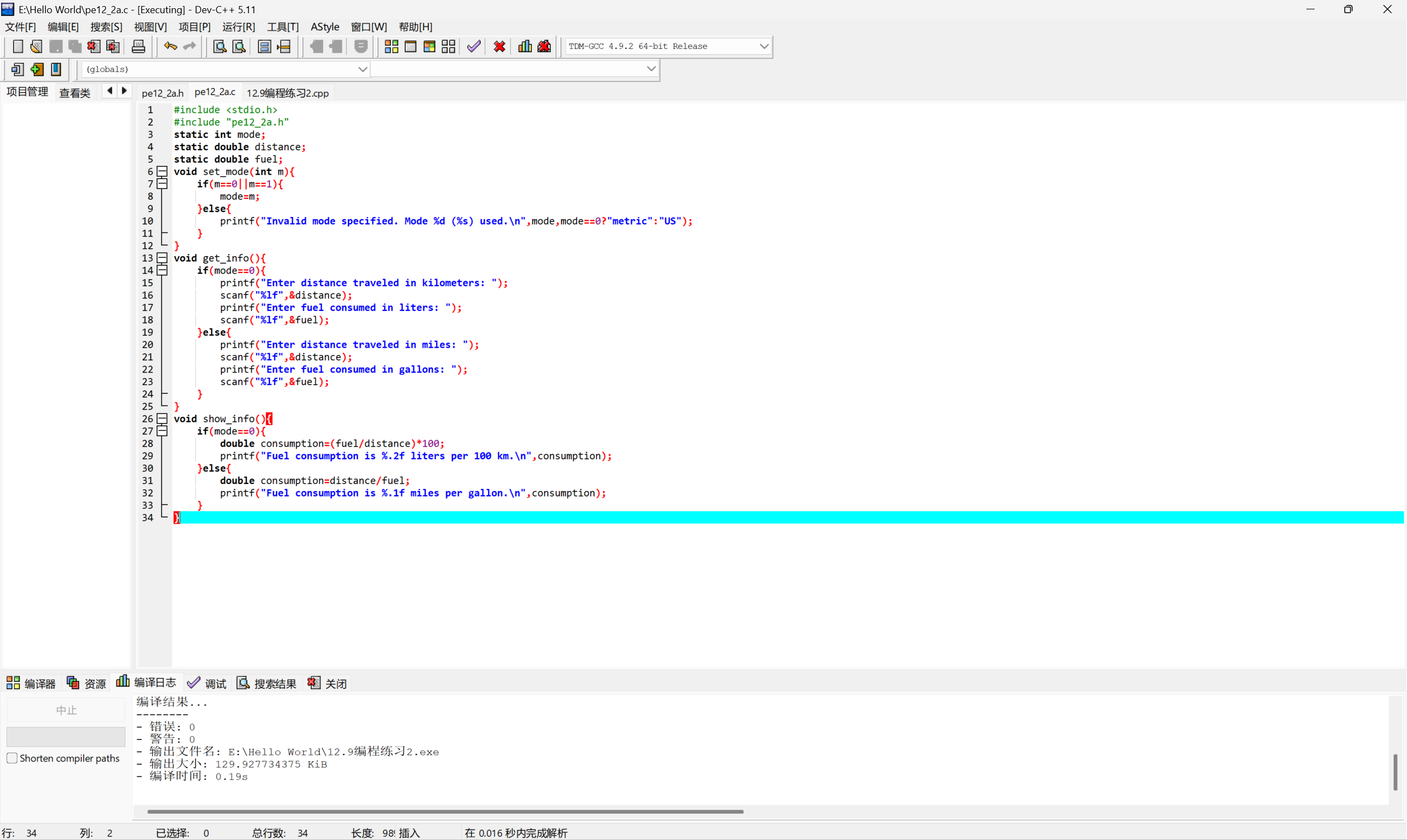
Task: Click the Compile icon with colored squares
Action: pos(391,46)
